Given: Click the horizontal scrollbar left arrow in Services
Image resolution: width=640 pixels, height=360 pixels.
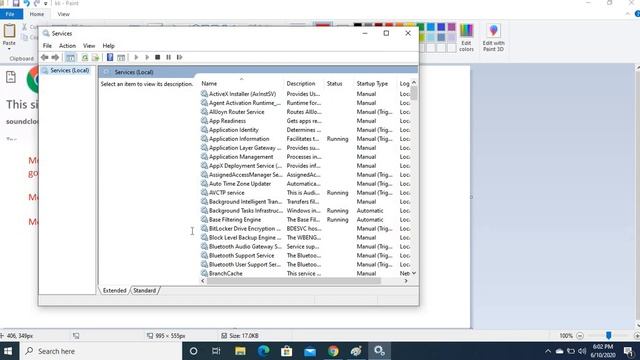Looking at the screenshot, I should [203, 281].
